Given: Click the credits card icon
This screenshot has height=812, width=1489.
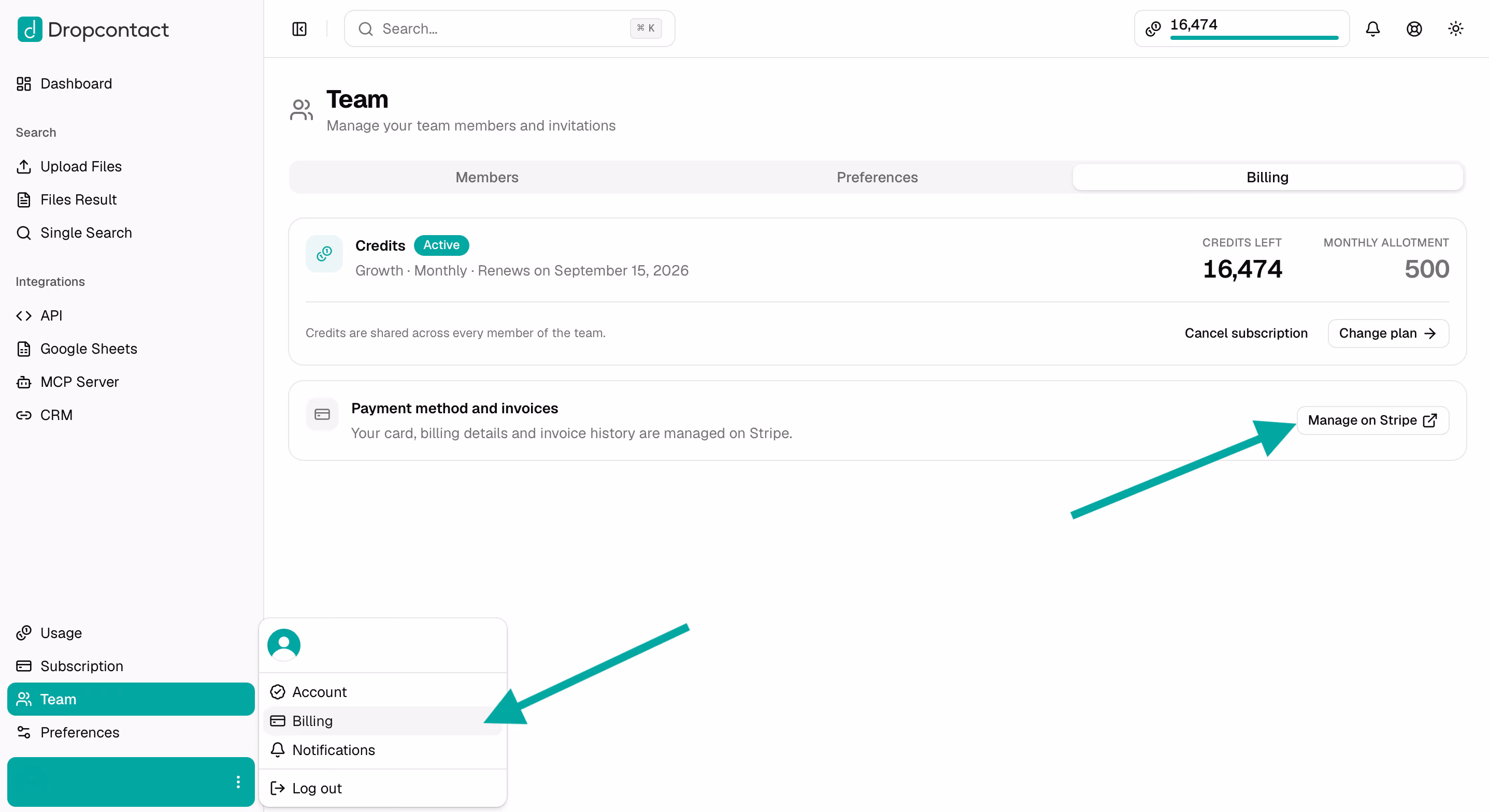Looking at the screenshot, I should (x=324, y=254).
